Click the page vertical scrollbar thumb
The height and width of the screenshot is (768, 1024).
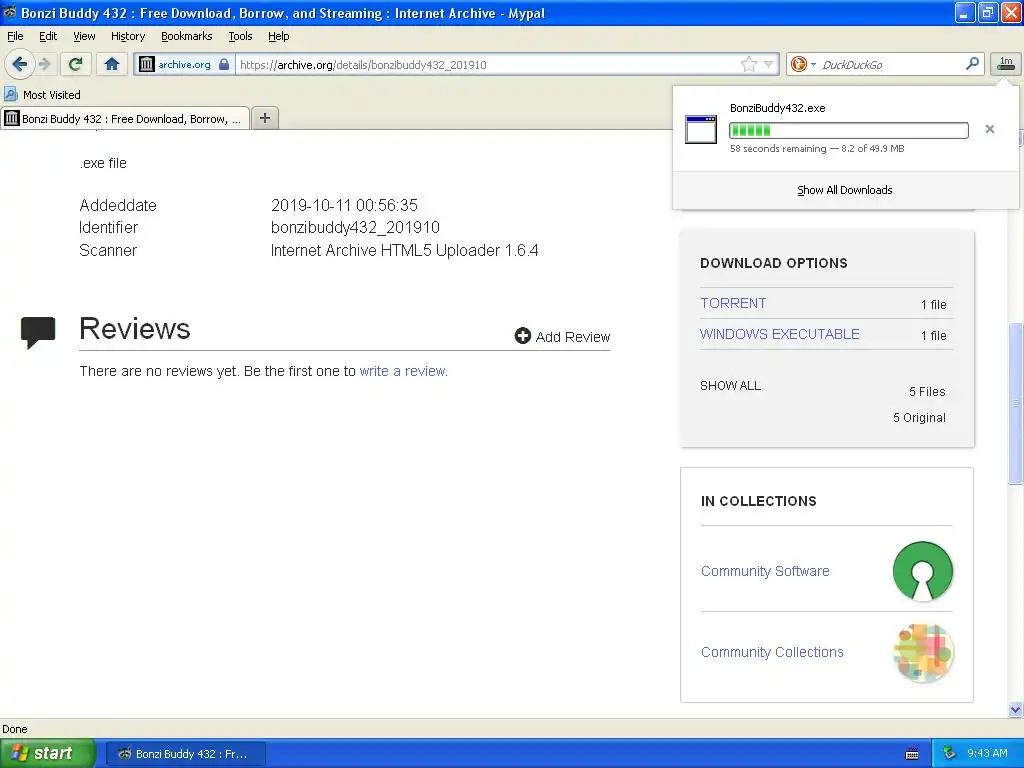tap(1015, 403)
